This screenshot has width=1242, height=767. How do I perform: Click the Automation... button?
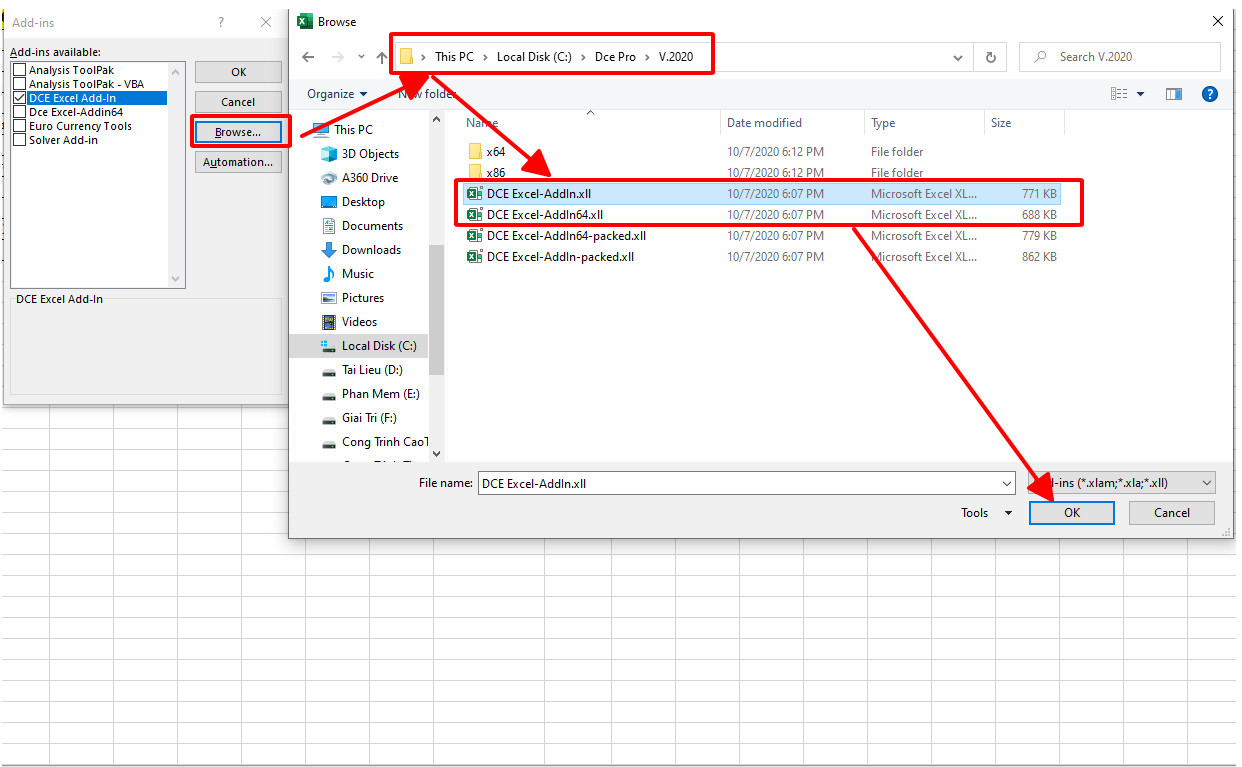pos(238,162)
